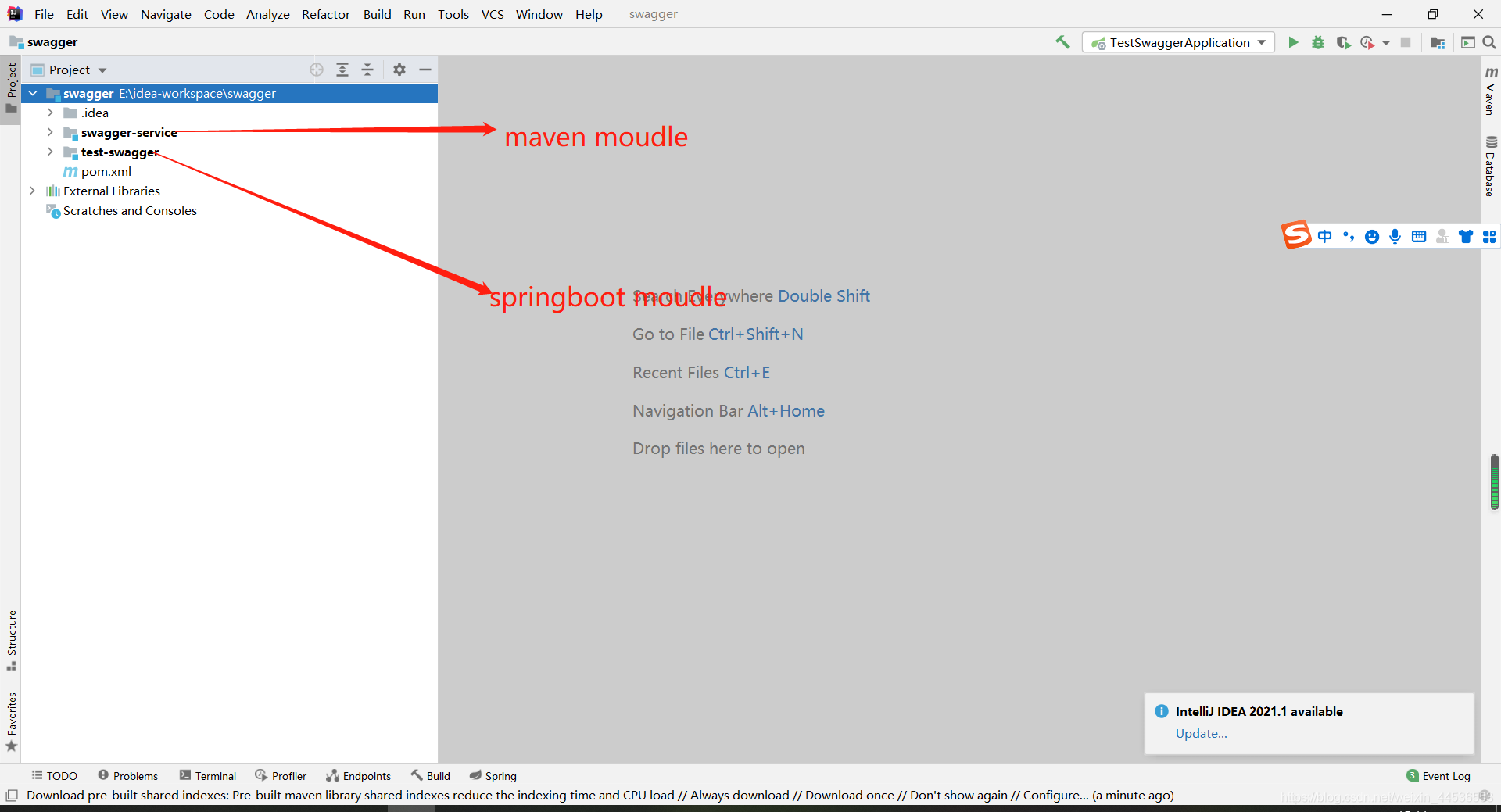Click Collapse All icon in Project panel
Viewport: 1501px width, 812px height.
[x=367, y=70]
